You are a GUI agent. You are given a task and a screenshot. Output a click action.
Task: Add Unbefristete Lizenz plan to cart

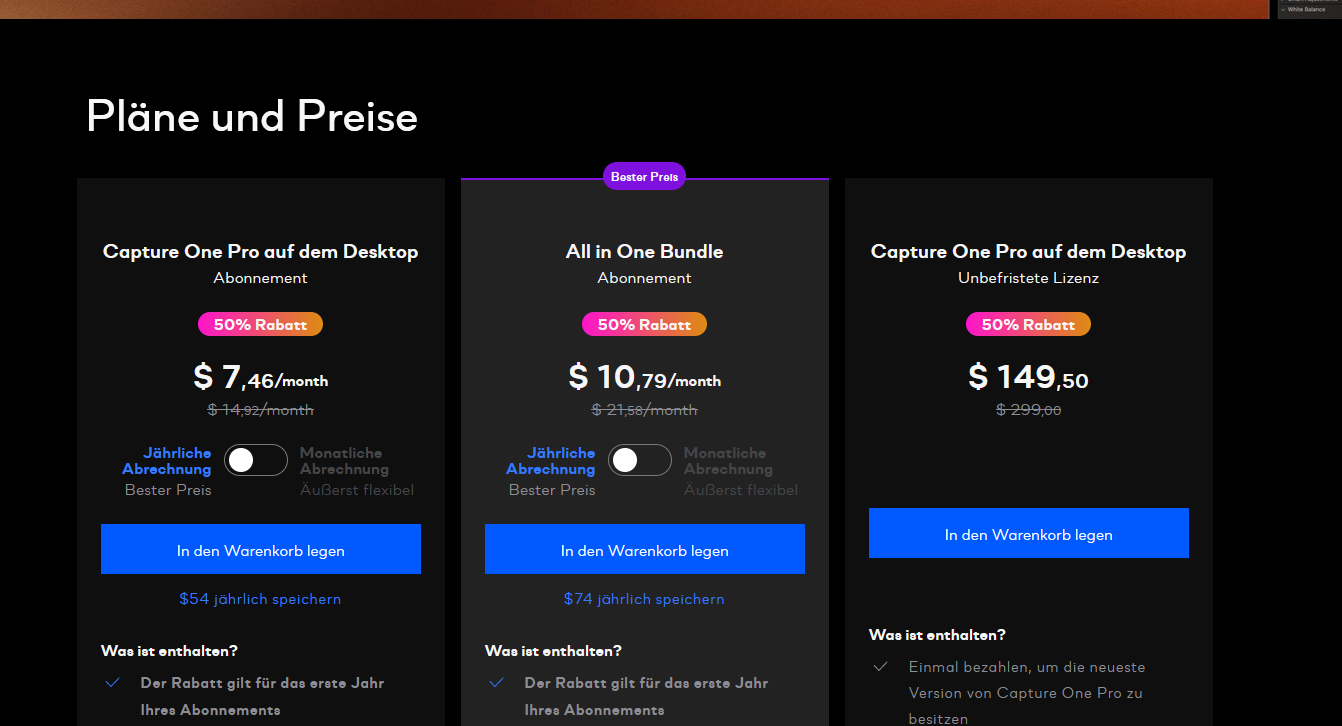coord(1029,534)
